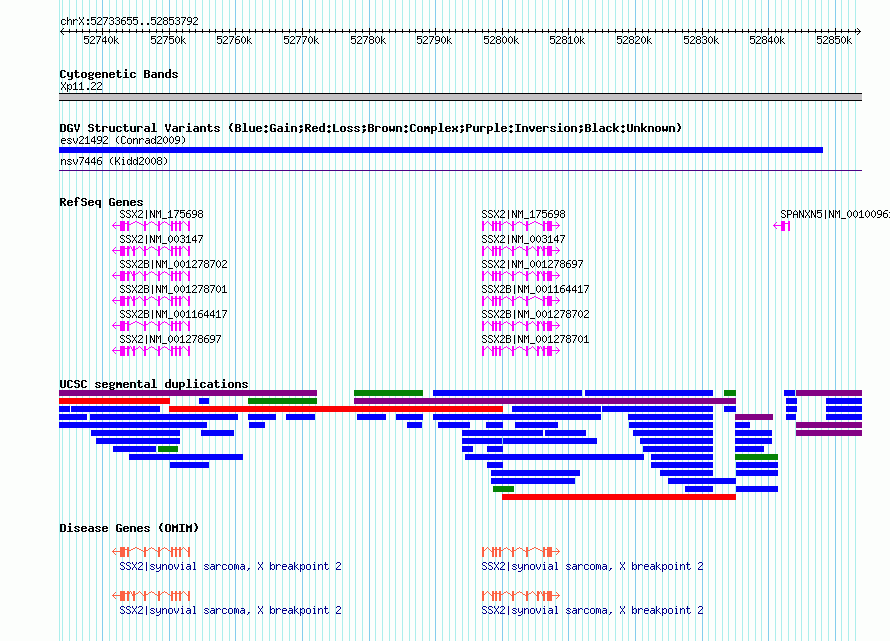Select the 52810k ruler tick label

[567, 40]
